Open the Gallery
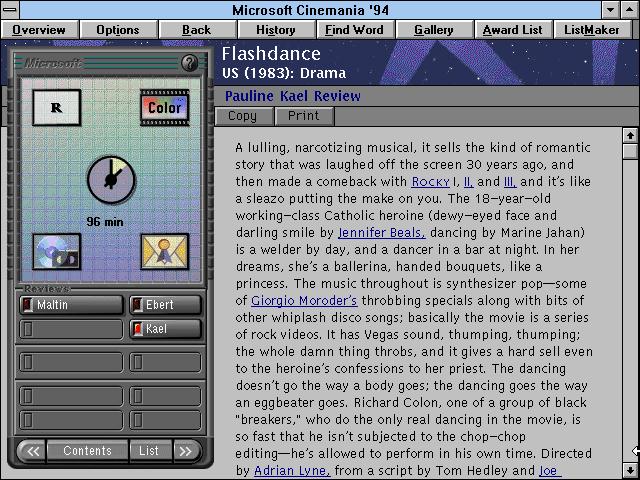Image resolution: width=640 pixels, height=480 pixels. (433, 30)
